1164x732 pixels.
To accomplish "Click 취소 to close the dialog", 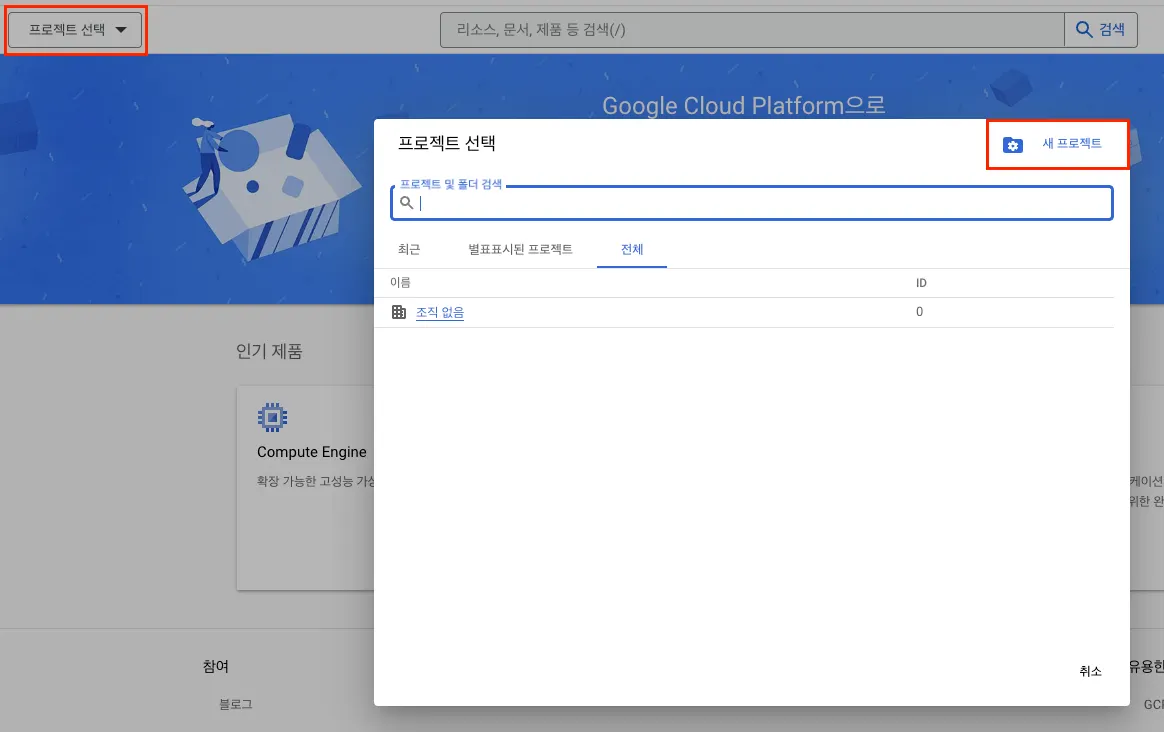I will coord(1090,671).
